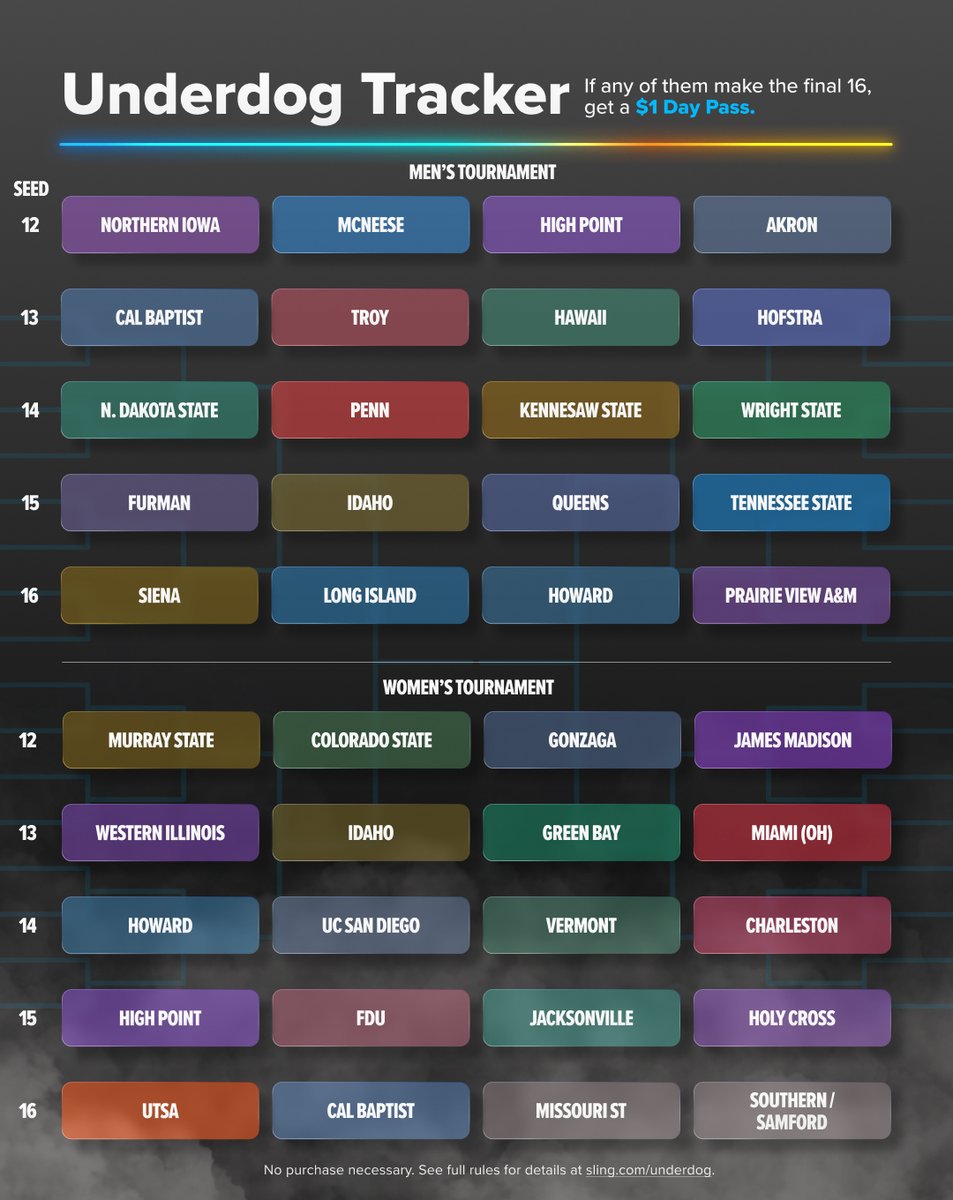Click the UTSA team box
Viewport: 953px width, 1200px height.
(161, 1111)
